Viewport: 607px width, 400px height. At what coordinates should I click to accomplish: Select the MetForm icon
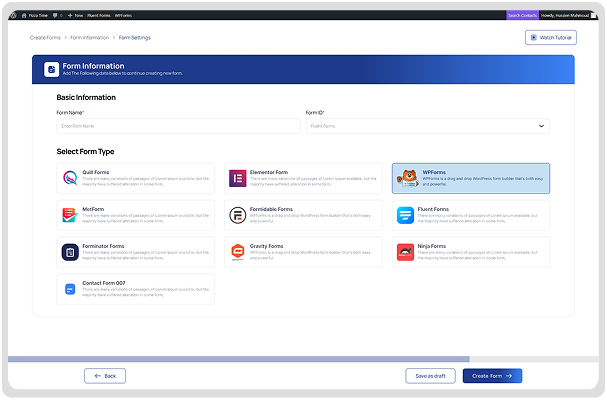click(x=70, y=215)
